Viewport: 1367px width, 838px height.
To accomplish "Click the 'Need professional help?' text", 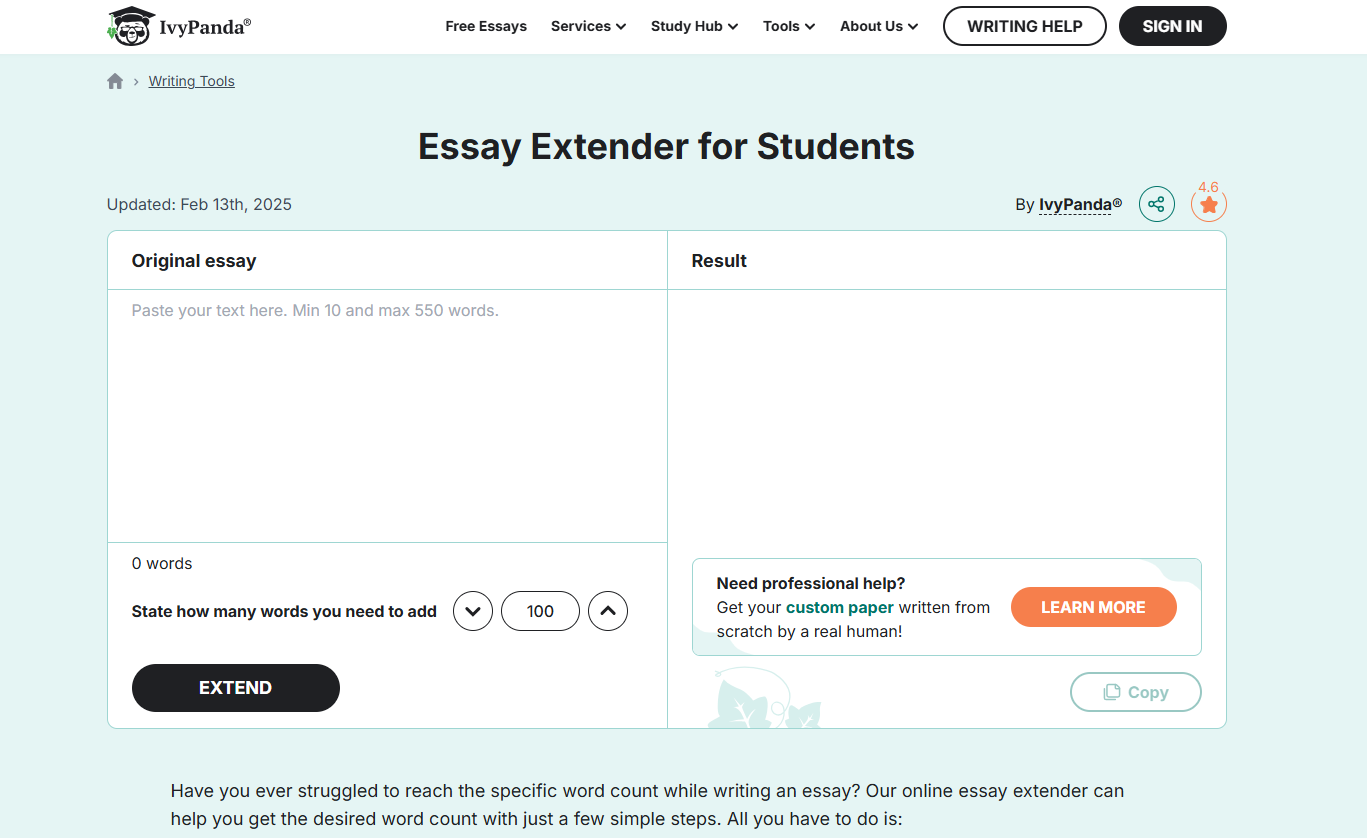I will pos(811,584).
